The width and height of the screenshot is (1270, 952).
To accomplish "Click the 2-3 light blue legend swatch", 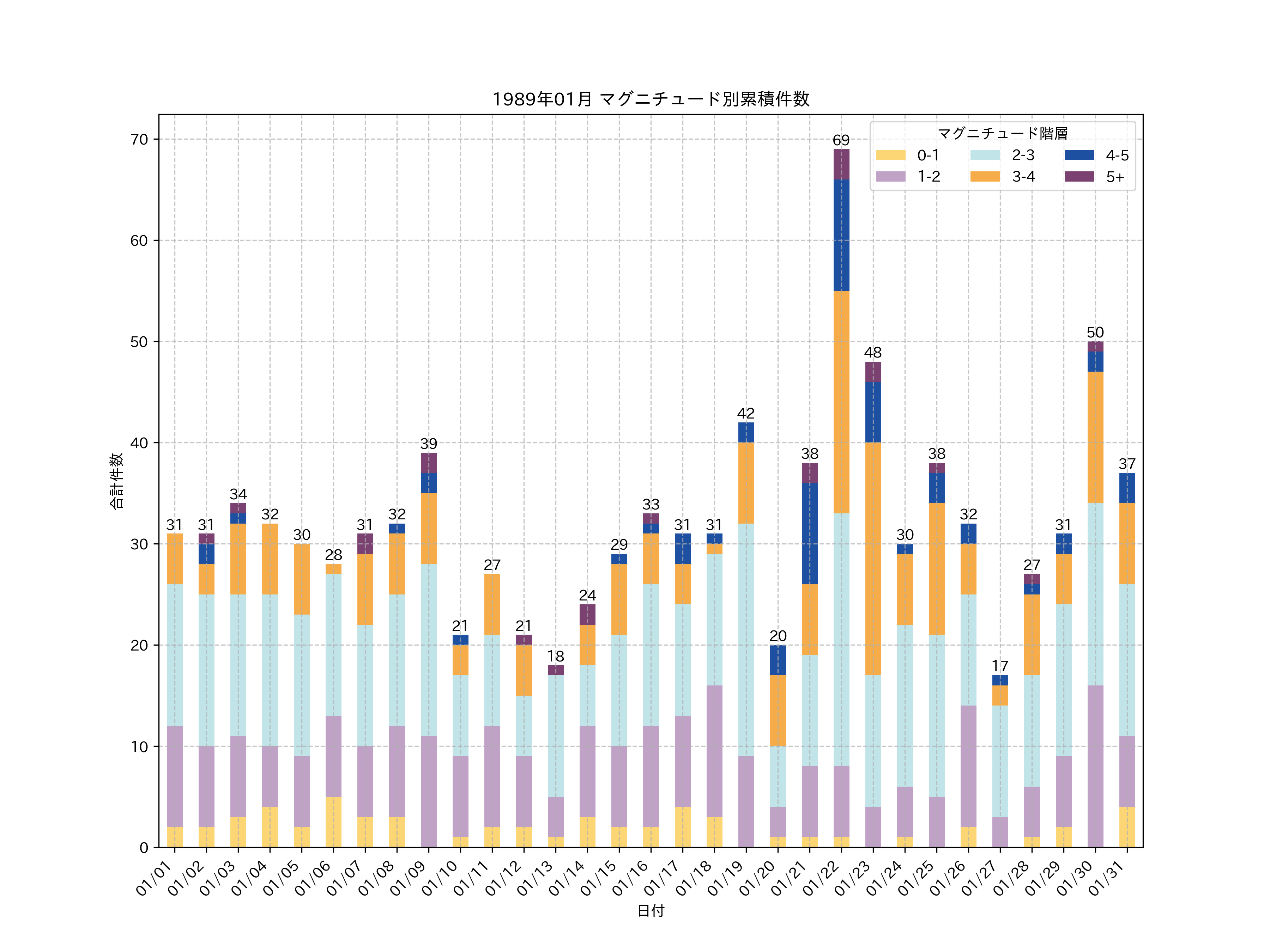I will pos(985,155).
